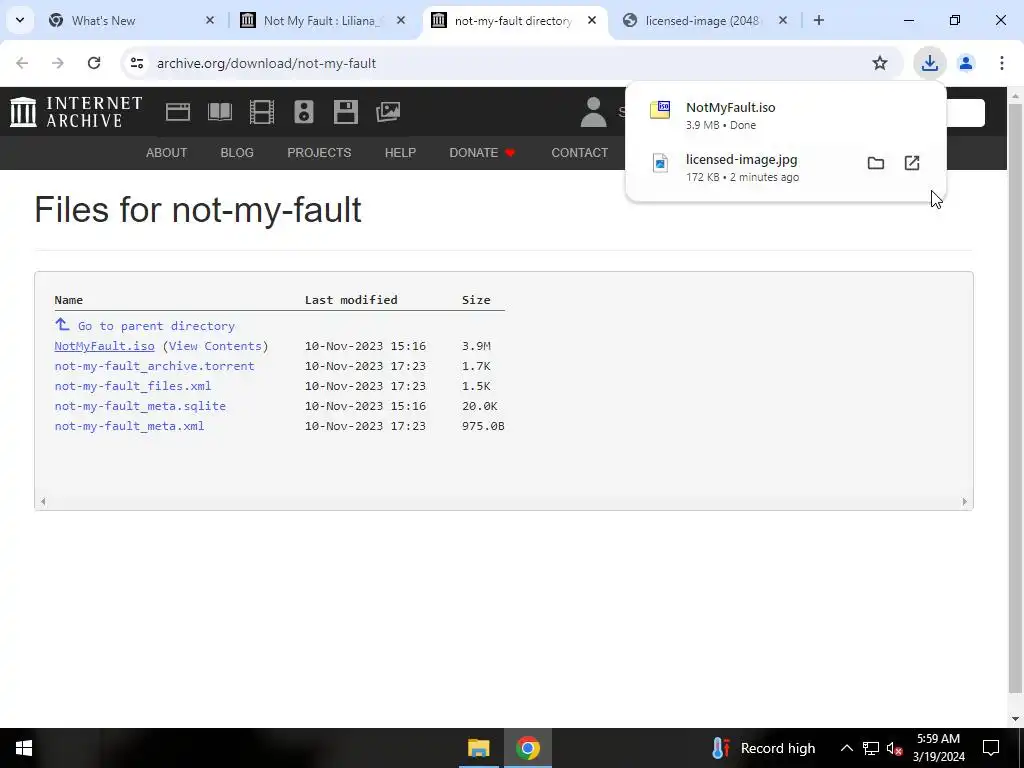Screen dimensions: 1024x768
Task: Reload the current page
Action: tap(94, 63)
